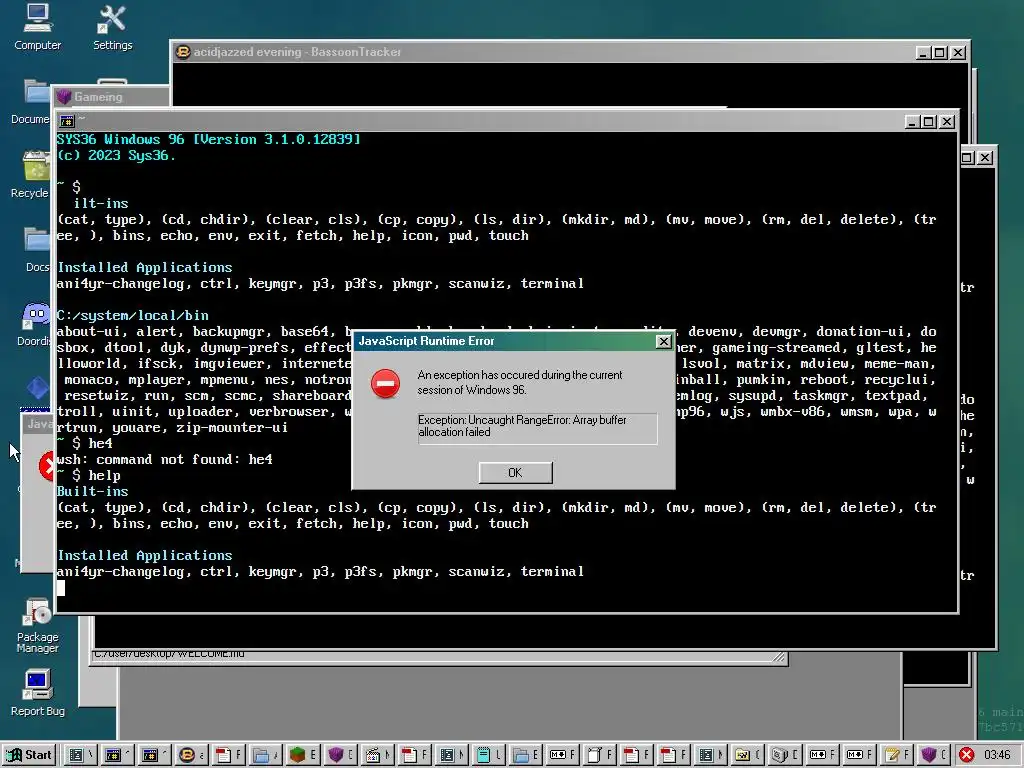Open the Package Manager desktop icon
The height and width of the screenshot is (768, 1024).
click(x=37, y=625)
